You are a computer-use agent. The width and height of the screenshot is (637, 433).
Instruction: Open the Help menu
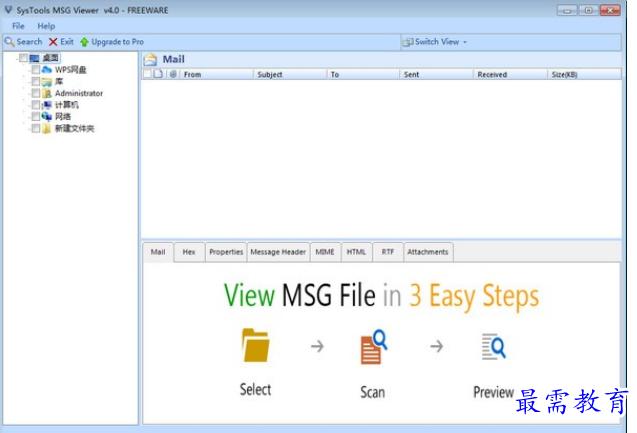tap(46, 26)
